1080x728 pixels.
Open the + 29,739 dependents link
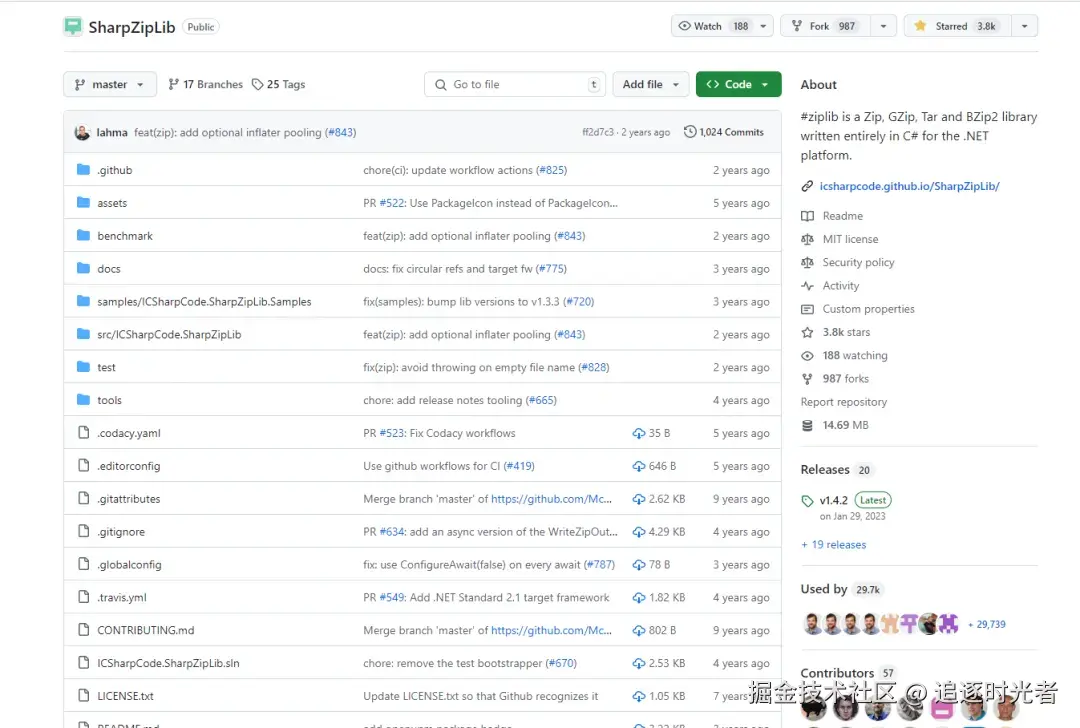click(x=986, y=624)
